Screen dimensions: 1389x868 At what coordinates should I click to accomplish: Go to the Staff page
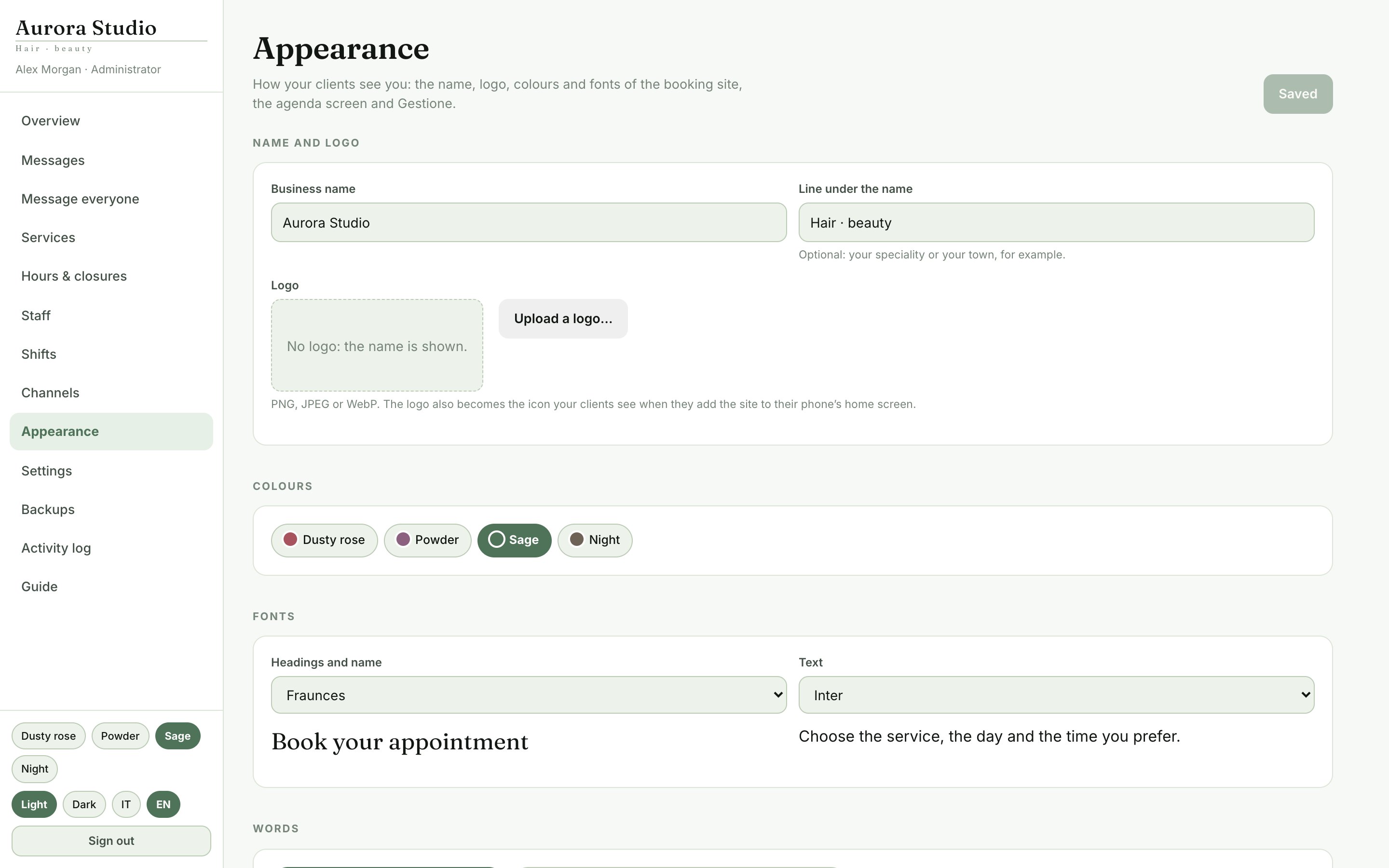[x=111, y=315]
